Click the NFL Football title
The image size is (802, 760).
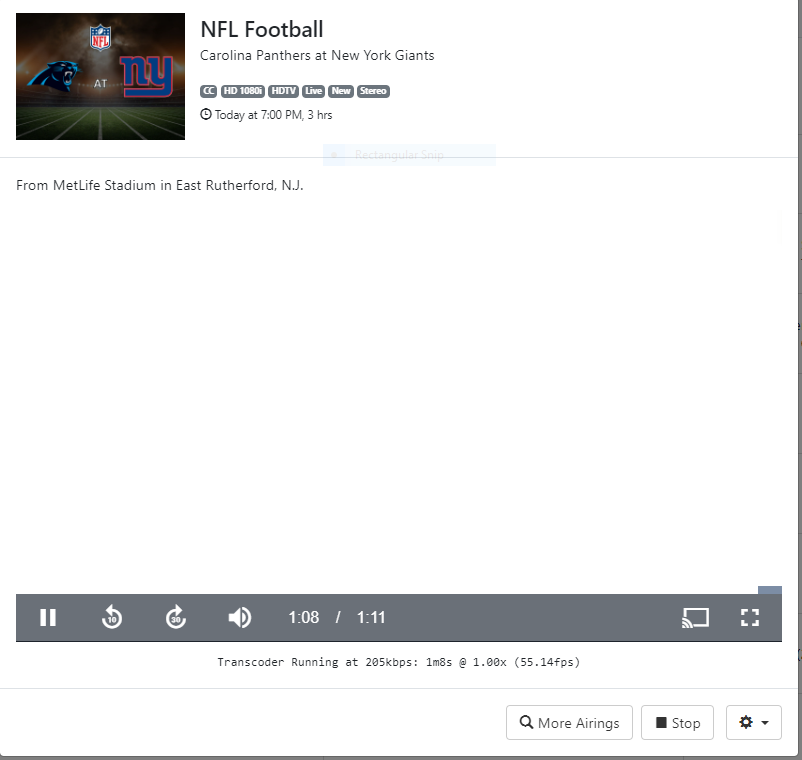262,30
